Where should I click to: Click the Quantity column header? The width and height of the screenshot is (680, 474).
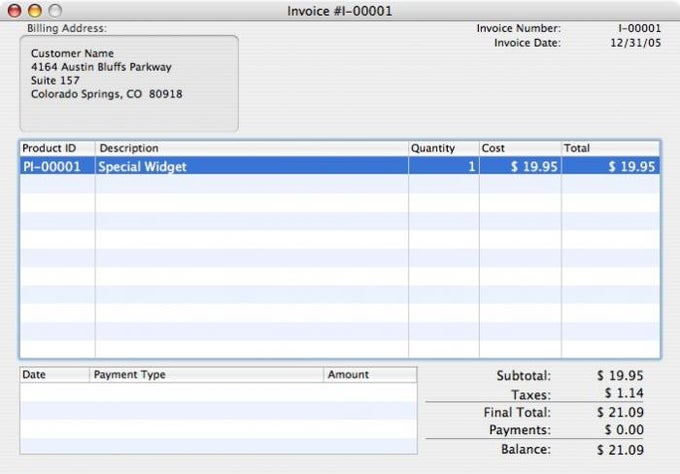(444, 148)
